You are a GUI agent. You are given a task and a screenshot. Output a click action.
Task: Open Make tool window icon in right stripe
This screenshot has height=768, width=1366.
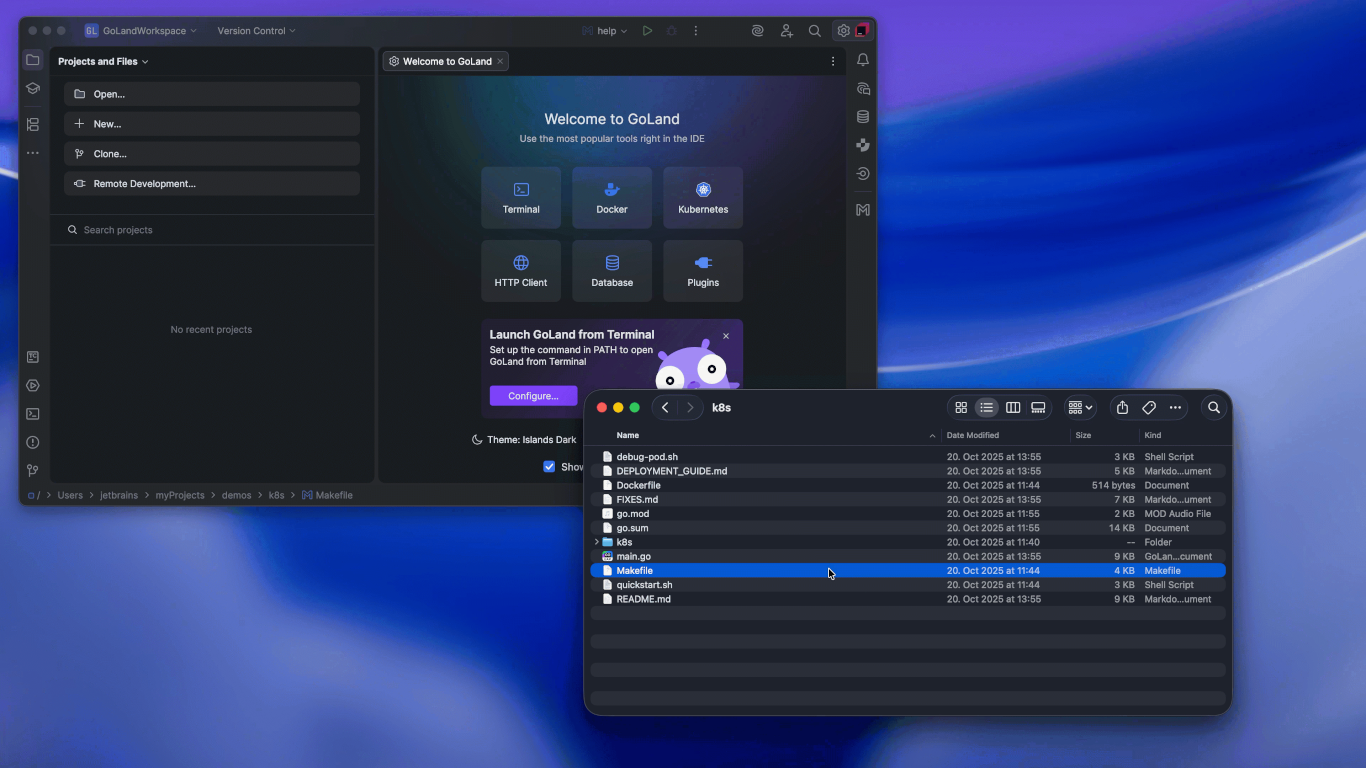coord(863,210)
